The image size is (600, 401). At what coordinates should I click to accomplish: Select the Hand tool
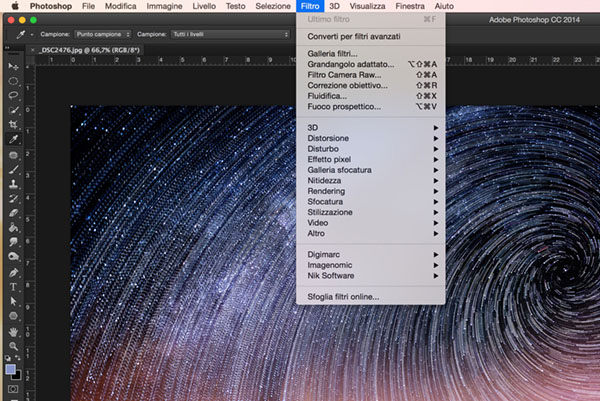click(x=13, y=332)
